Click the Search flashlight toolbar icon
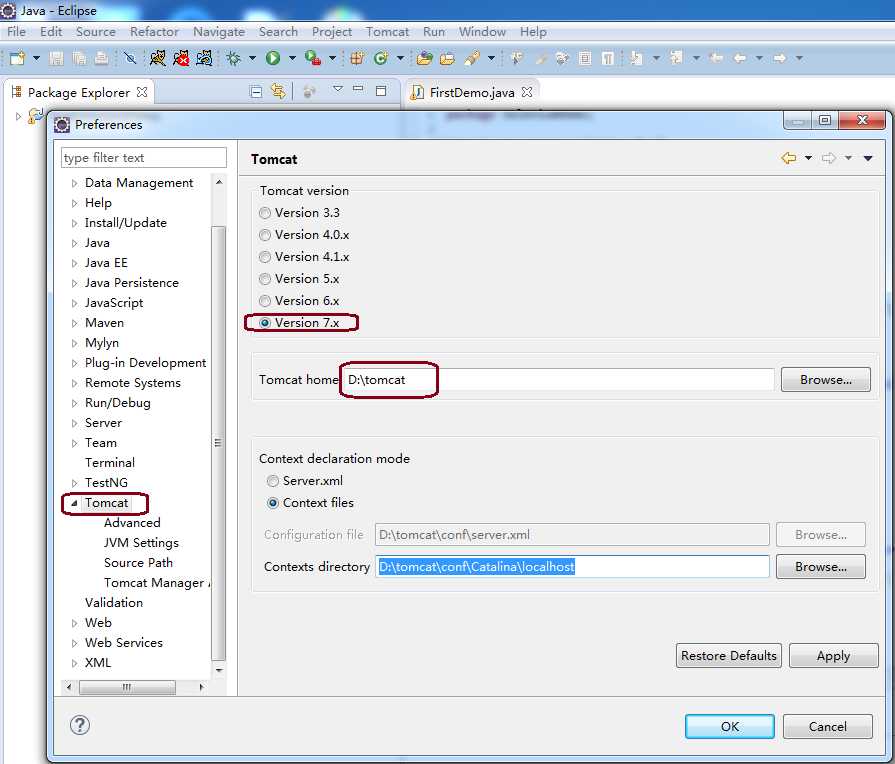 pyautogui.click(x=472, y=58)
